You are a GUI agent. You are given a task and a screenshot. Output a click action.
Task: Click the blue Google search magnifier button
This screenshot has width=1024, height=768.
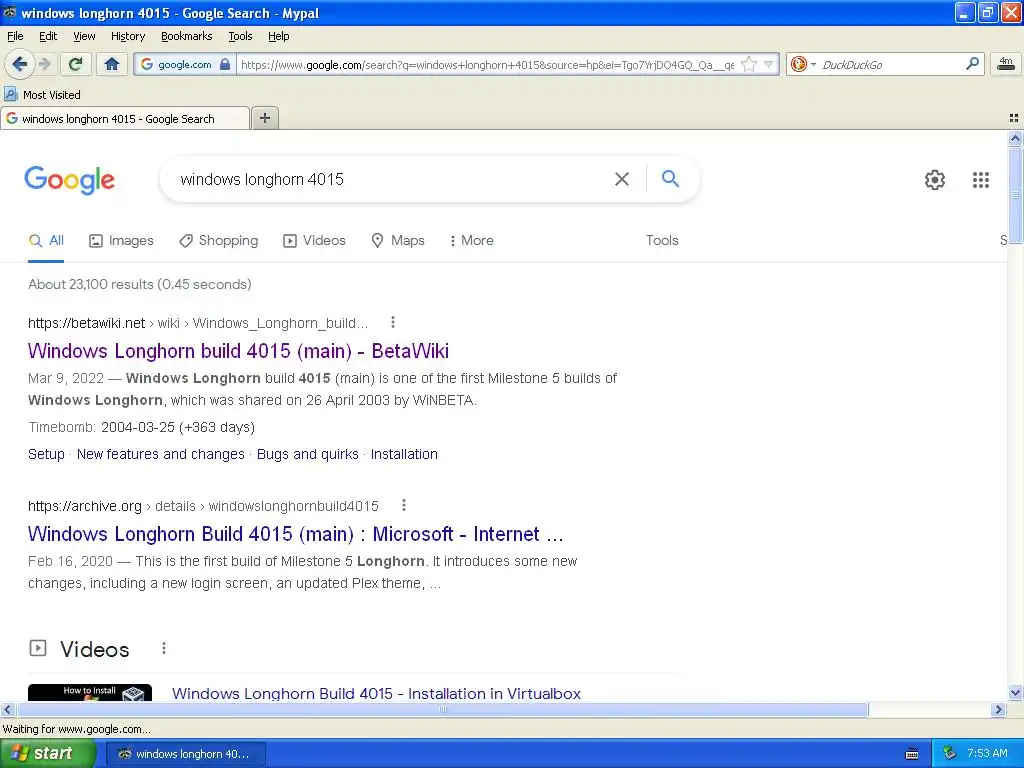670,178
